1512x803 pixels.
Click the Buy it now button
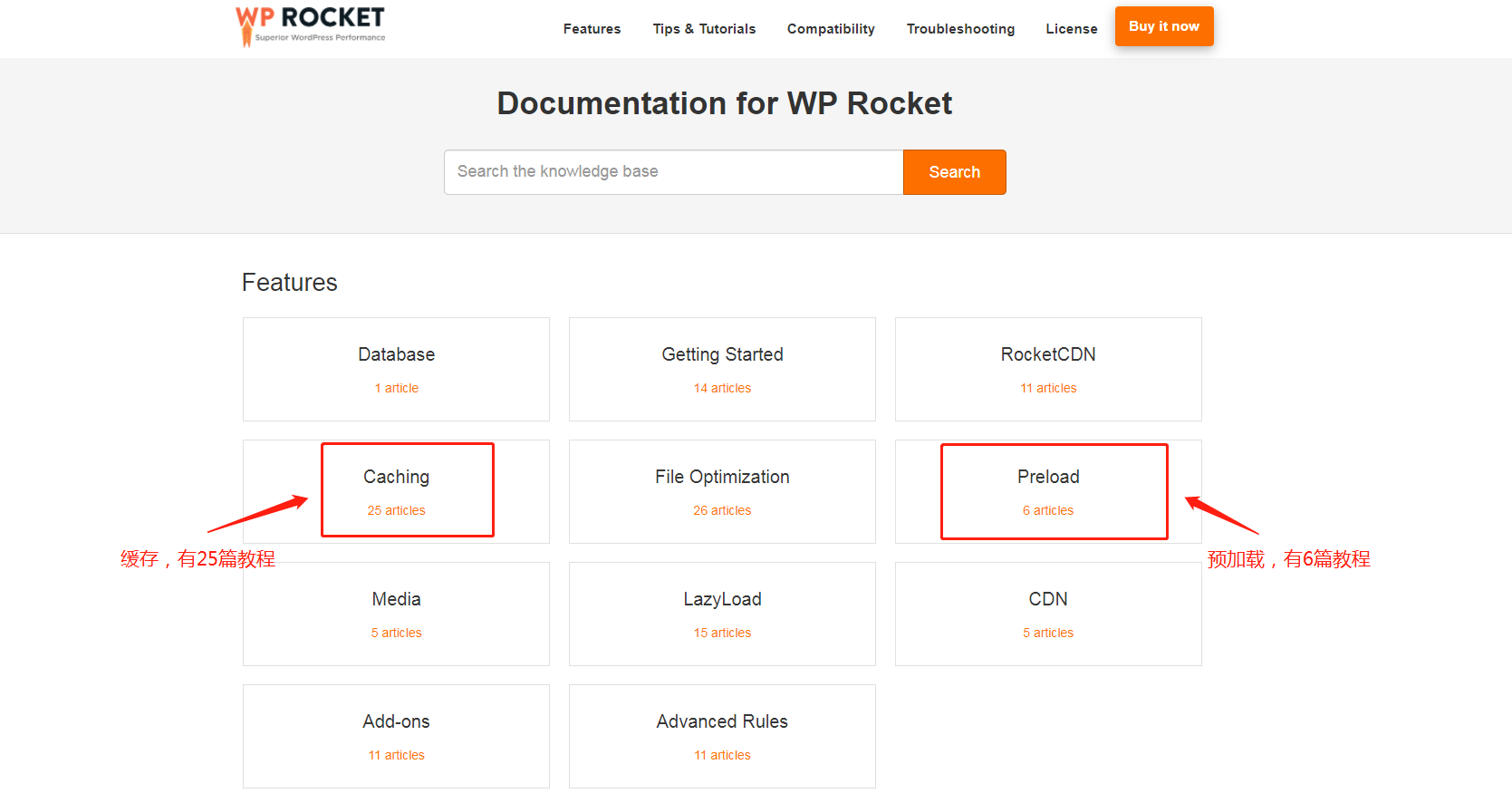pyautogui.click(x=1164, y=26)
